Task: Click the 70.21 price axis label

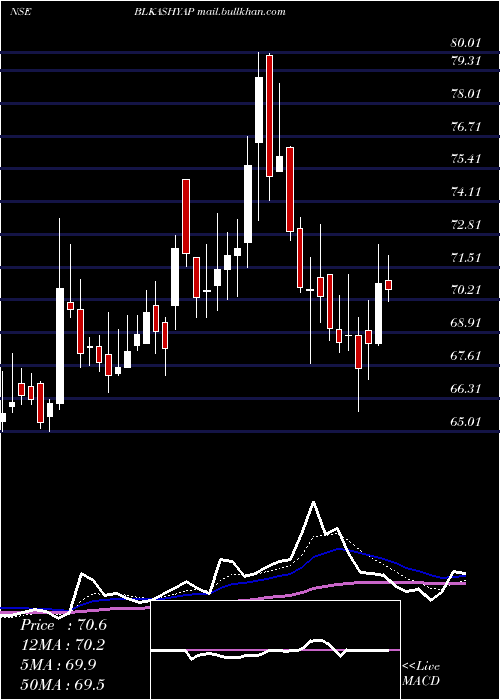Action: tap(466, 290)
